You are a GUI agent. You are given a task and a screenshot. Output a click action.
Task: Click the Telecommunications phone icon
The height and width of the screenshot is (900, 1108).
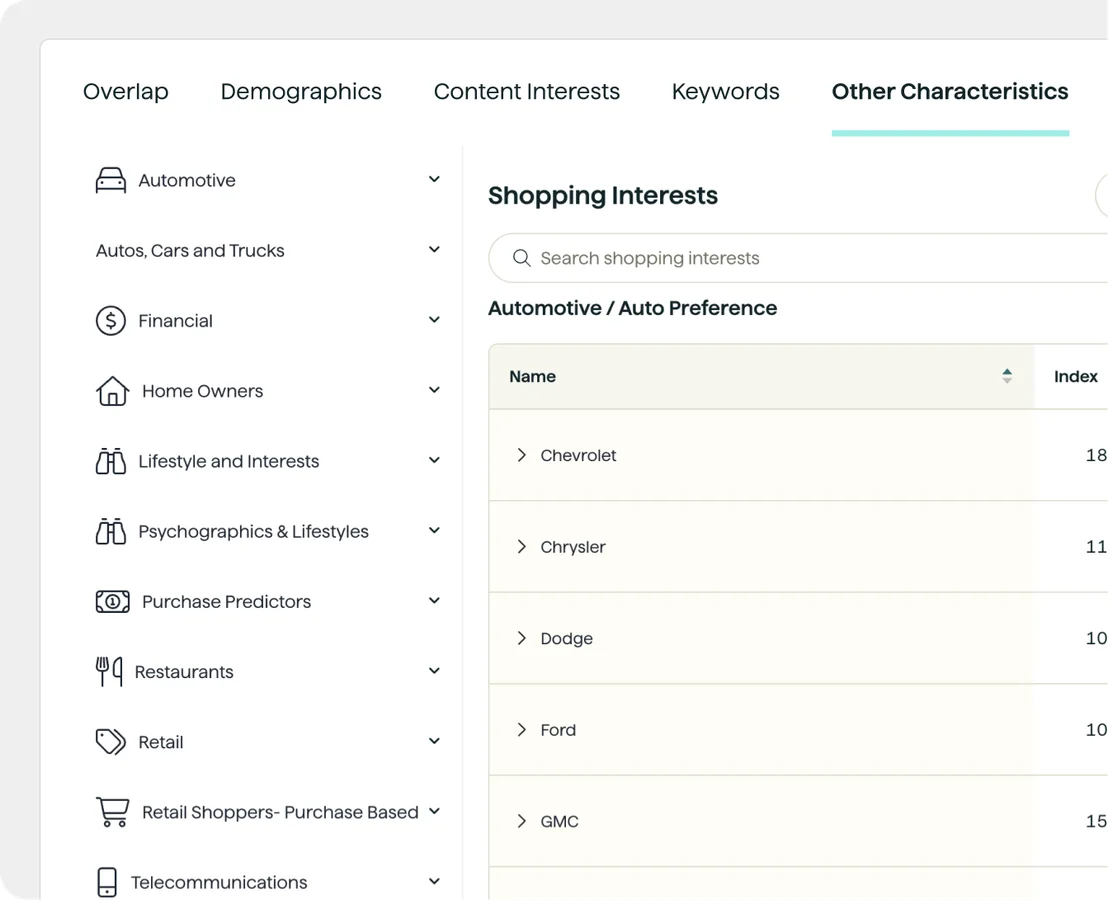(107, 882)
